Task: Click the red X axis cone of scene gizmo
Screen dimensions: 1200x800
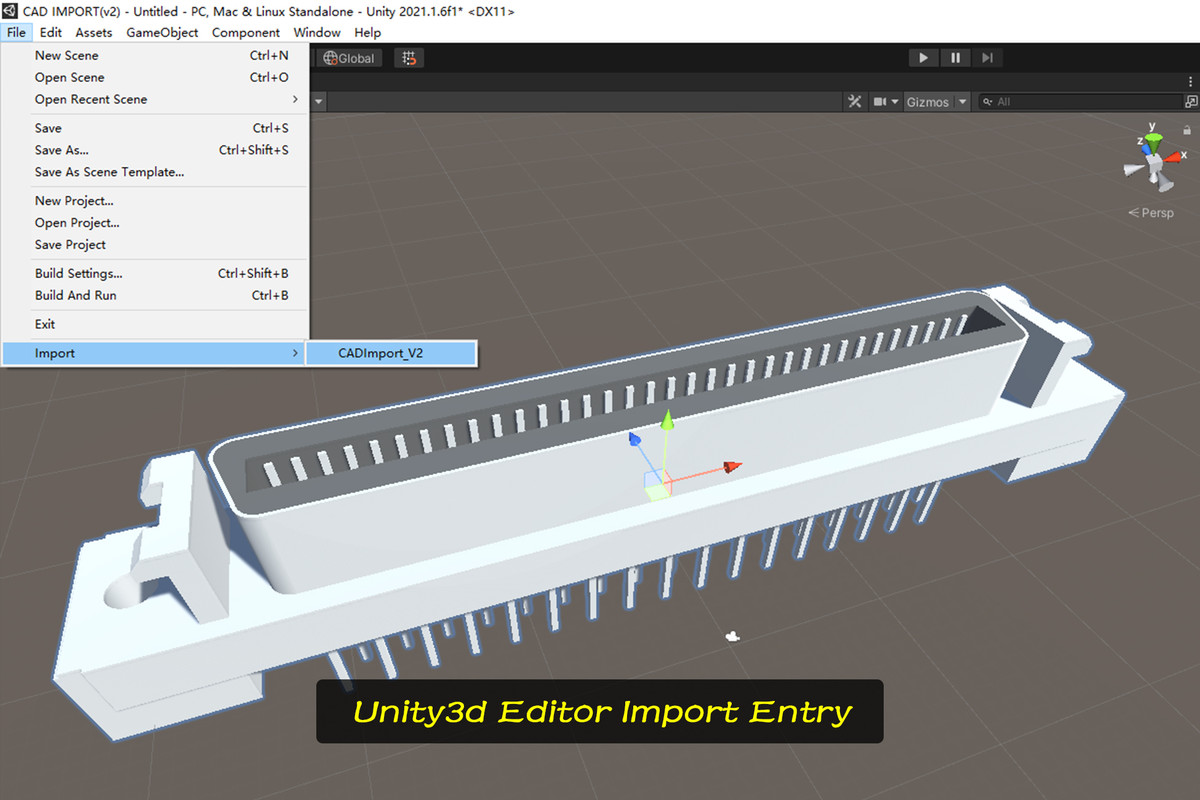Action: (x=1175, y=156)
